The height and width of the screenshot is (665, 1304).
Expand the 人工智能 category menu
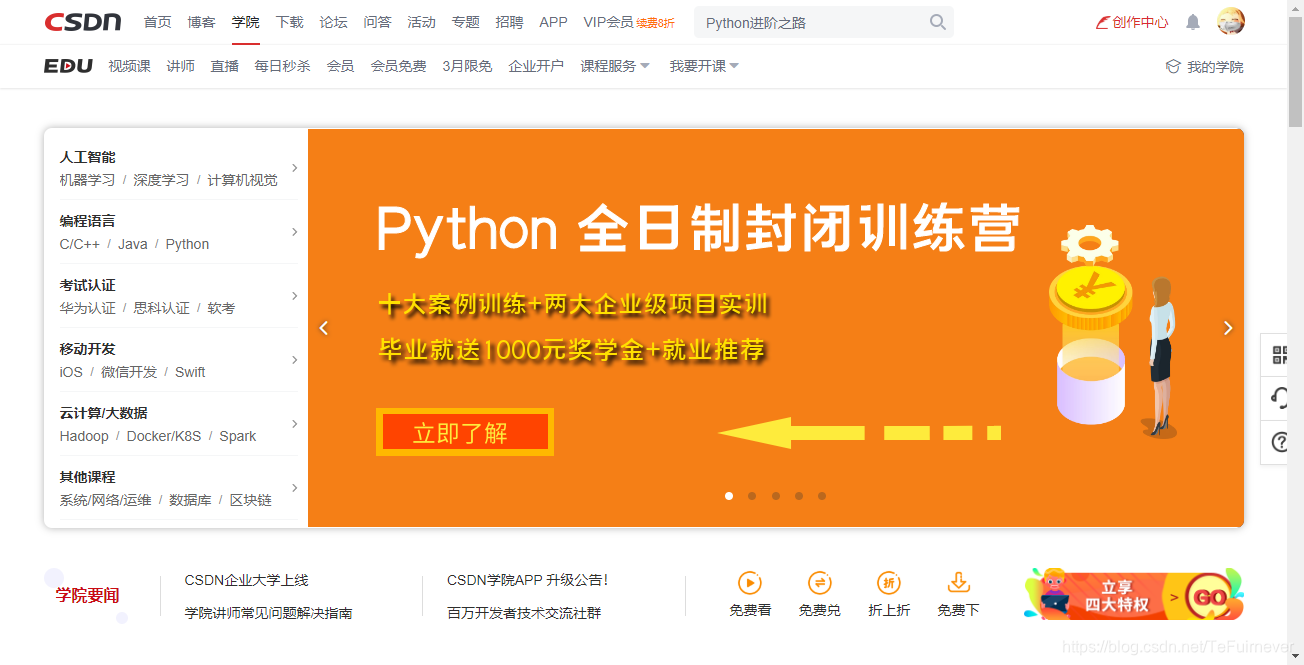(x=90, y=156)
